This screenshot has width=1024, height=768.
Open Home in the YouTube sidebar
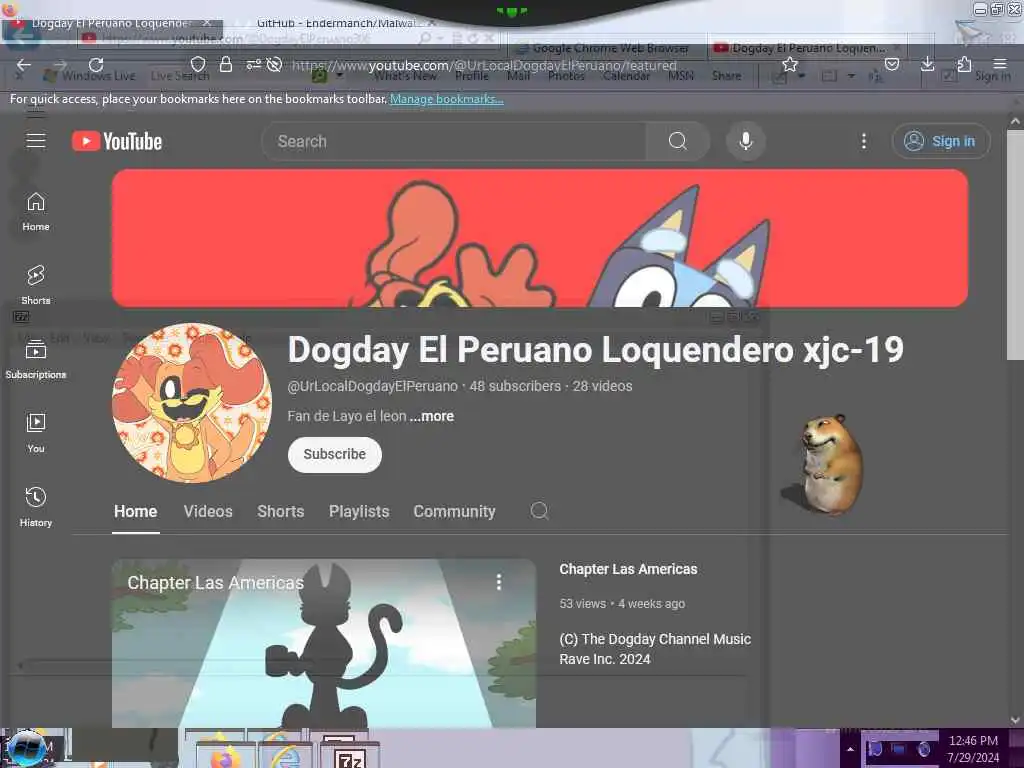click(36, 212)
